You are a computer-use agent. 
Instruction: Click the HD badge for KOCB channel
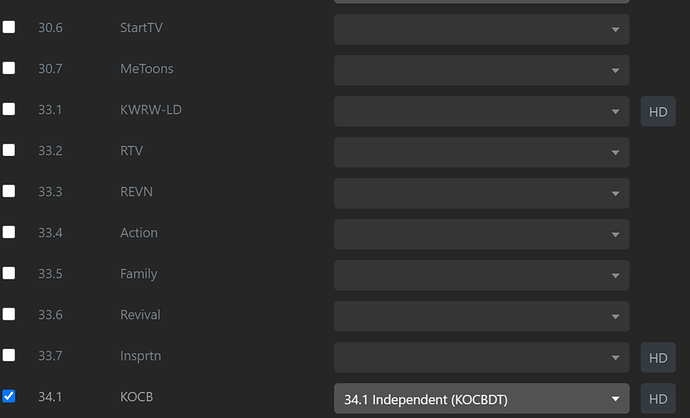click(x=658, y=399)
